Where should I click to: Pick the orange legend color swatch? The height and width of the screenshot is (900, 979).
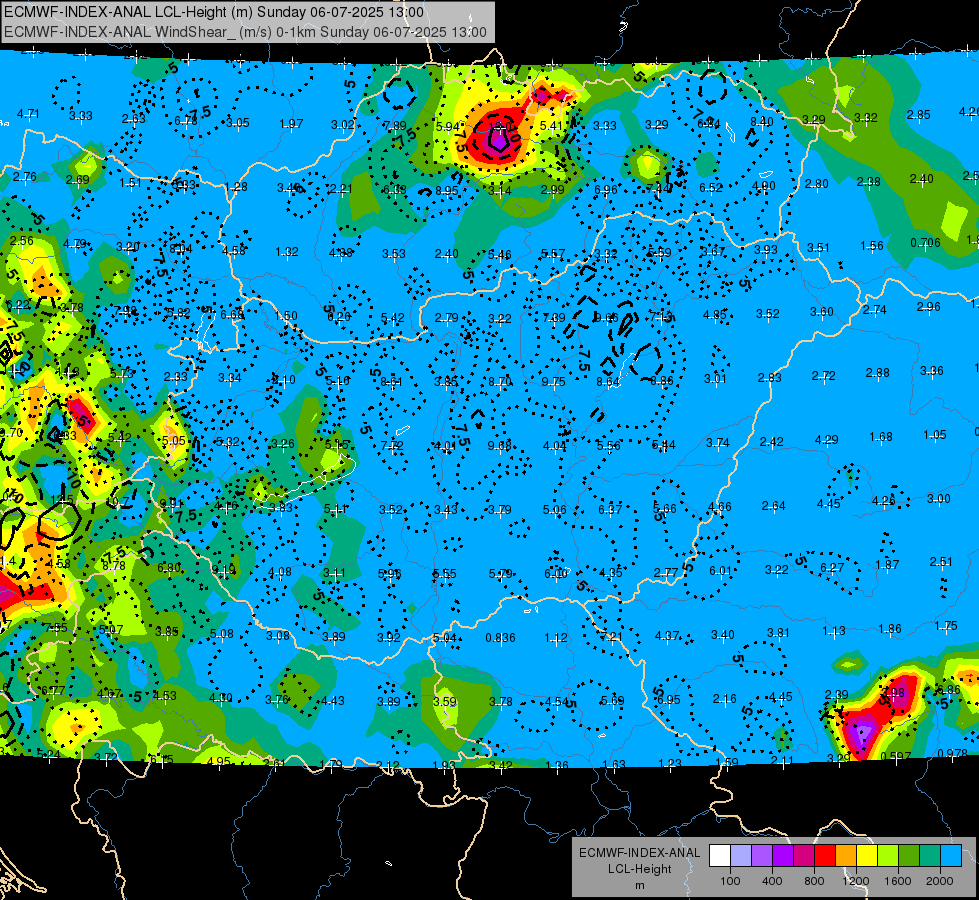(846, 855)
